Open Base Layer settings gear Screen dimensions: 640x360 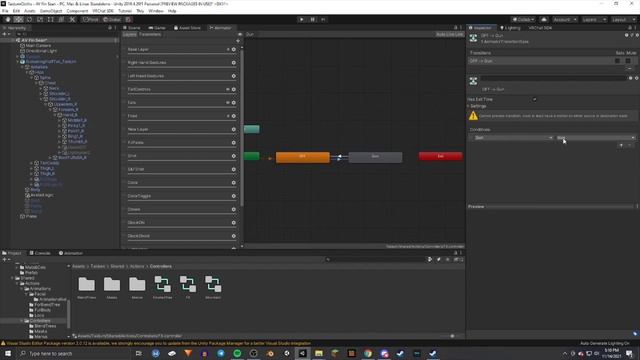234,49
